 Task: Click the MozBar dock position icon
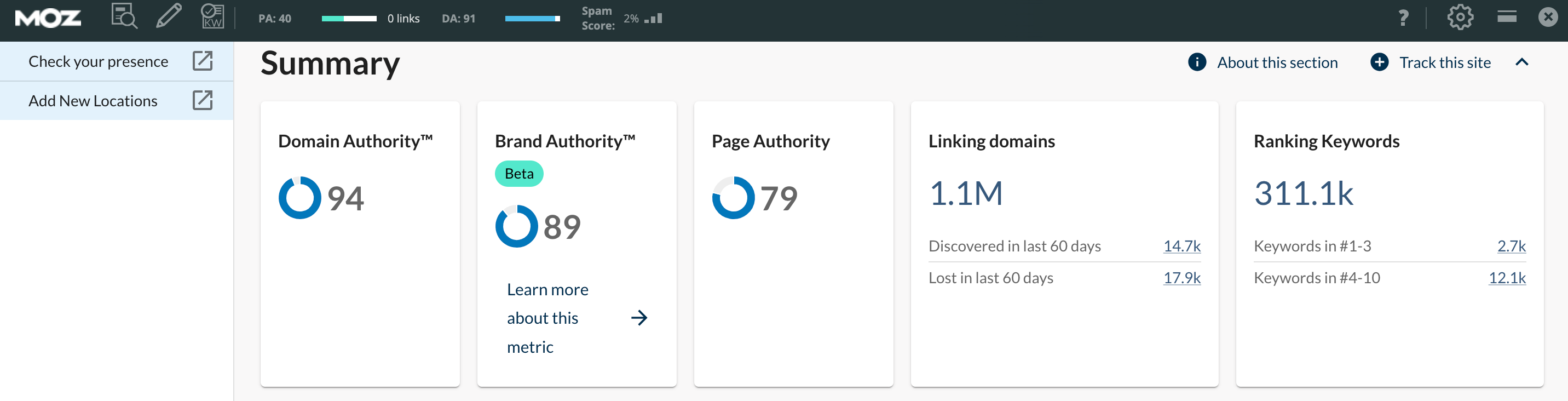pos(1507,16)
